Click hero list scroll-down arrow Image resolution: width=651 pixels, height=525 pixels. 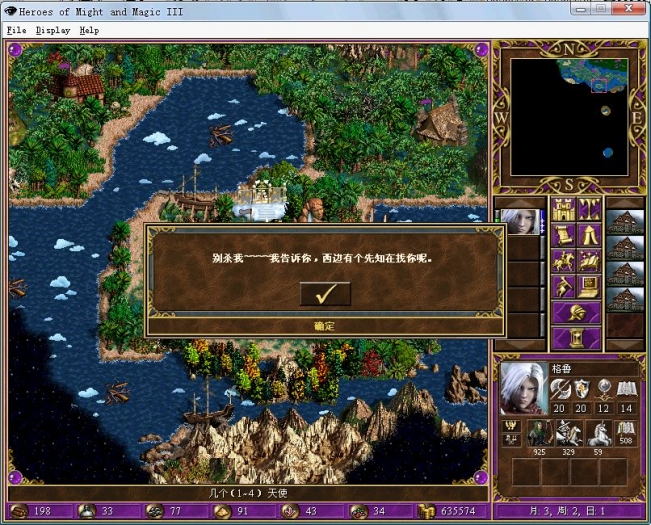tap(520, 345)
